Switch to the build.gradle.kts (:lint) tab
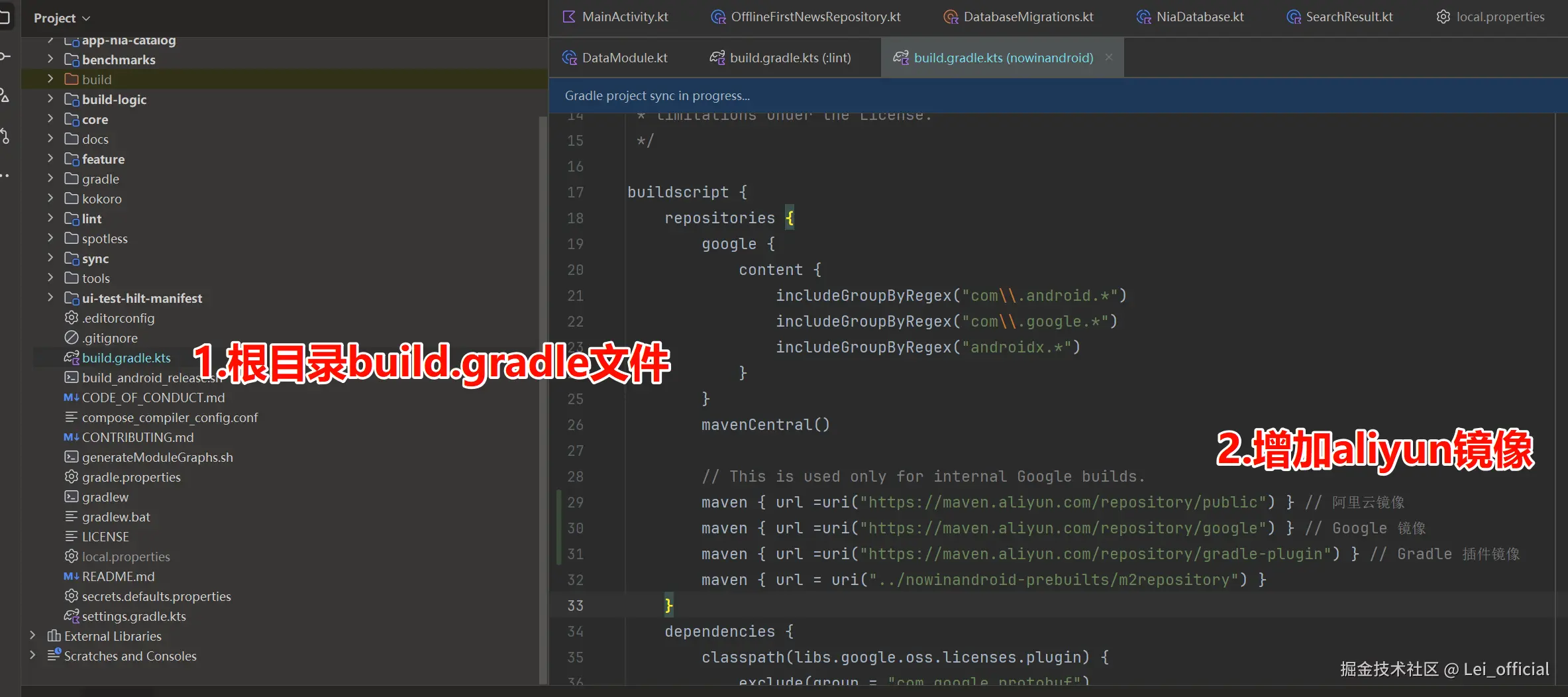This screenshot has width=1568, height=697. pos(780,58)
